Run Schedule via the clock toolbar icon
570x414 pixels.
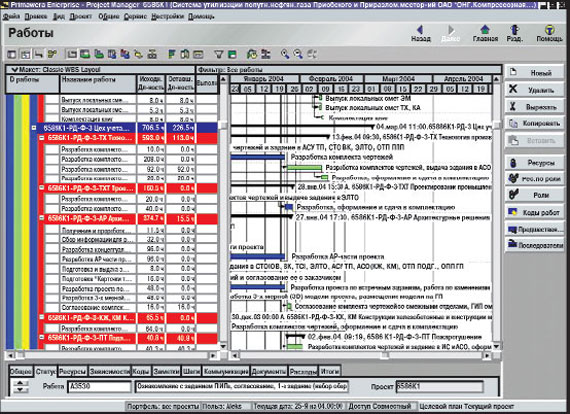point(252,55)
